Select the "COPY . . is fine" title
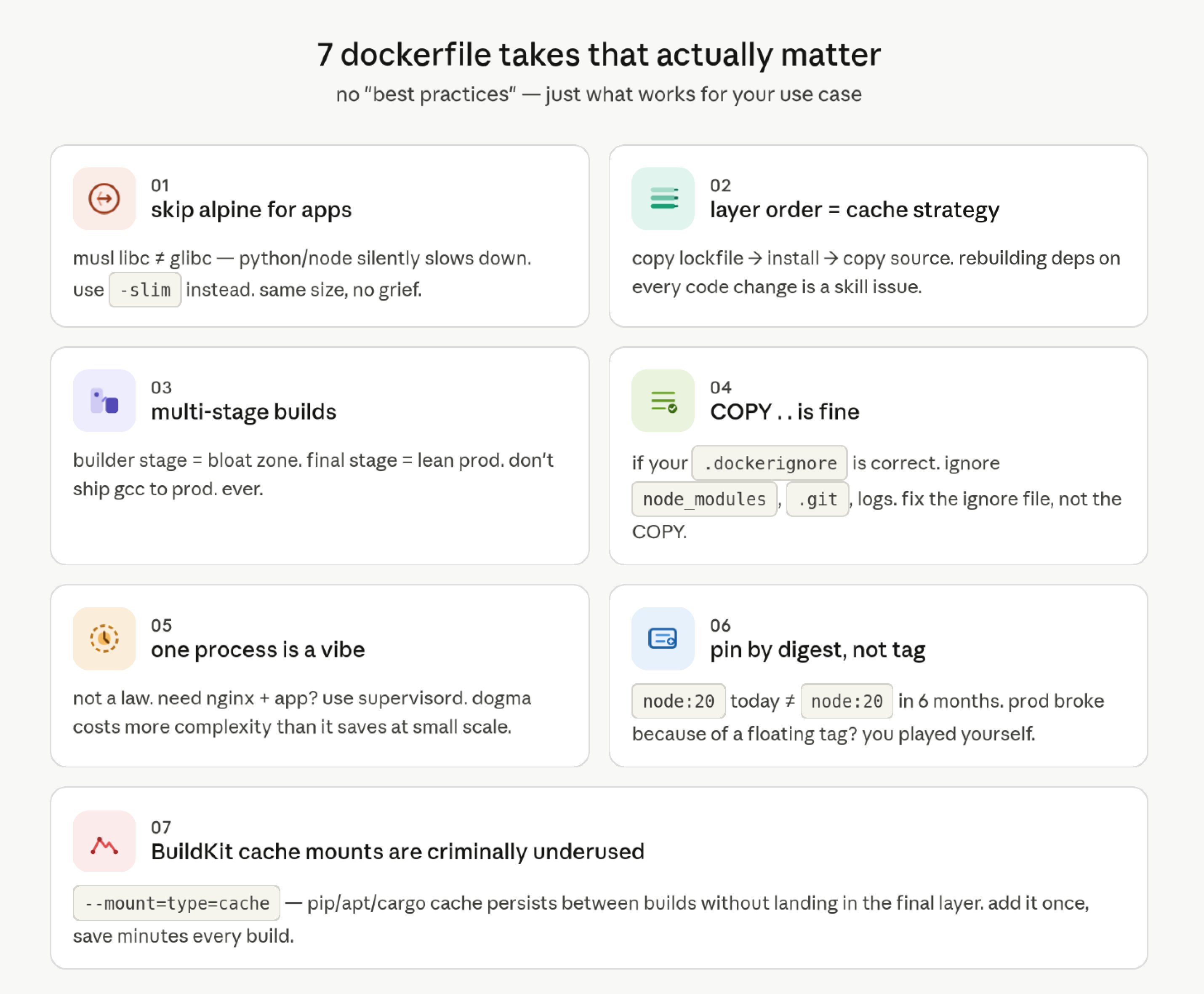The width and height of the screenshot is (1204, 994). 784,412
